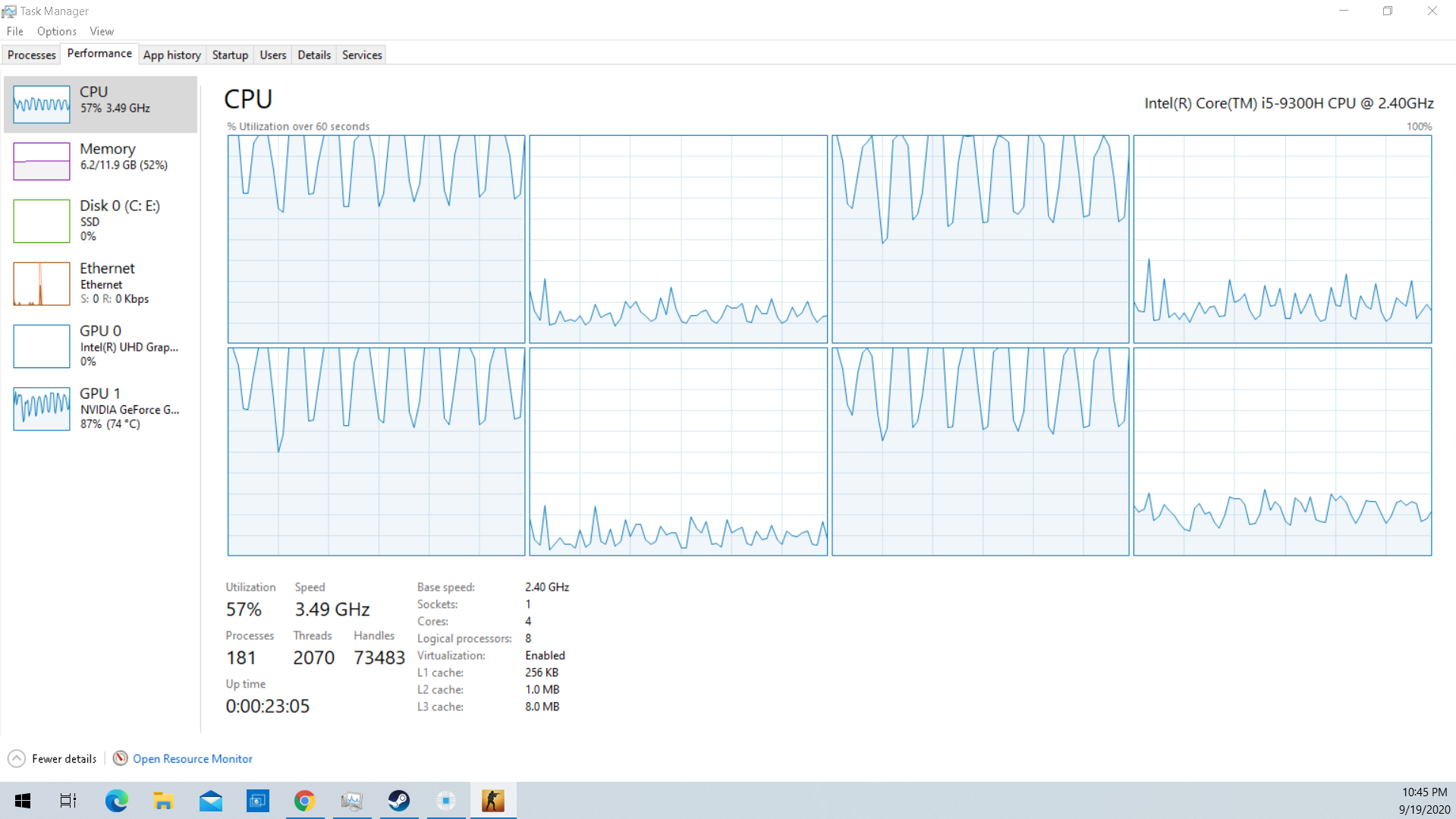Open the File menu

pos(15,31)
